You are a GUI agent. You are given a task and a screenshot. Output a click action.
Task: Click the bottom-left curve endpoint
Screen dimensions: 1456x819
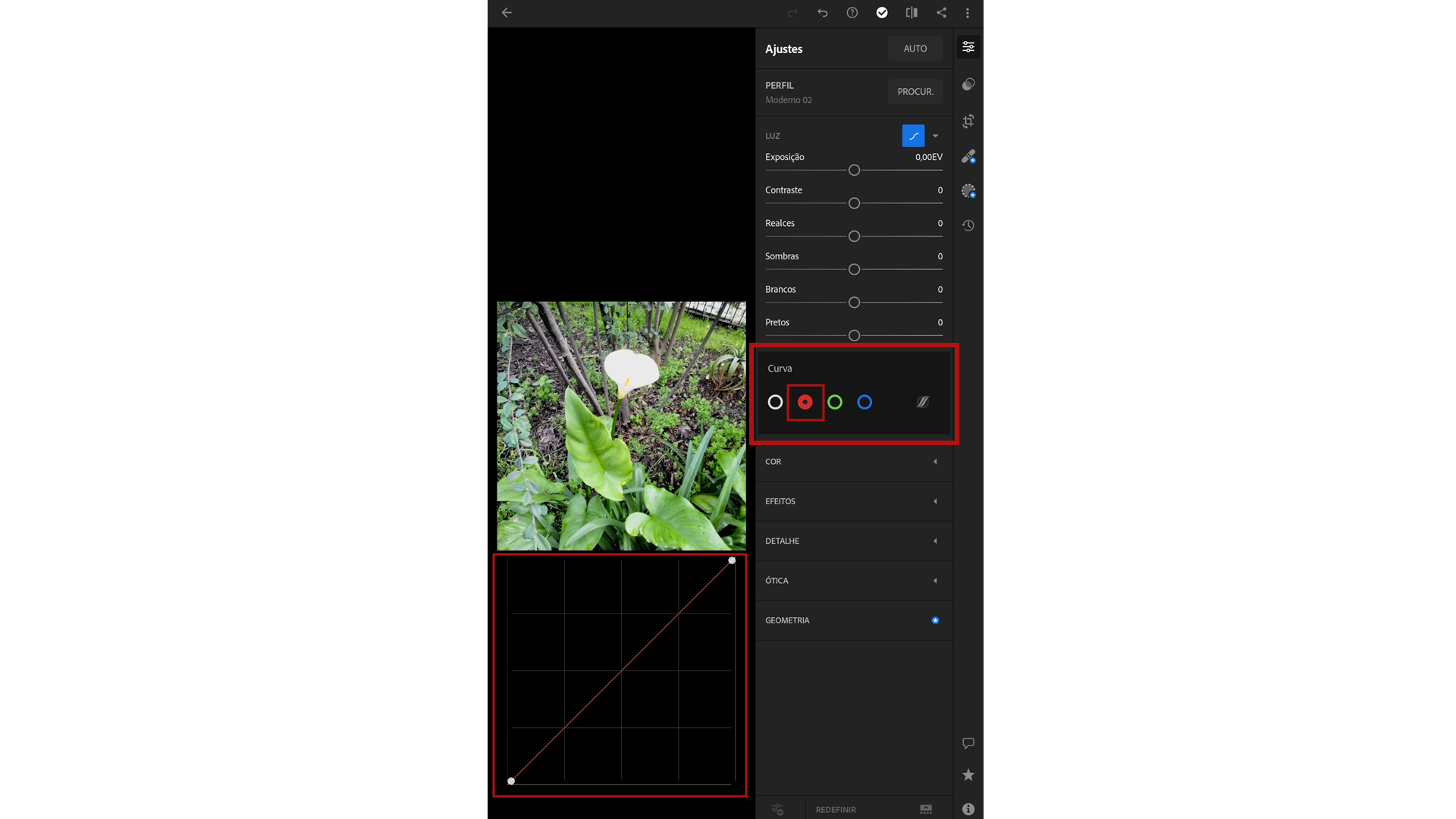511,781
